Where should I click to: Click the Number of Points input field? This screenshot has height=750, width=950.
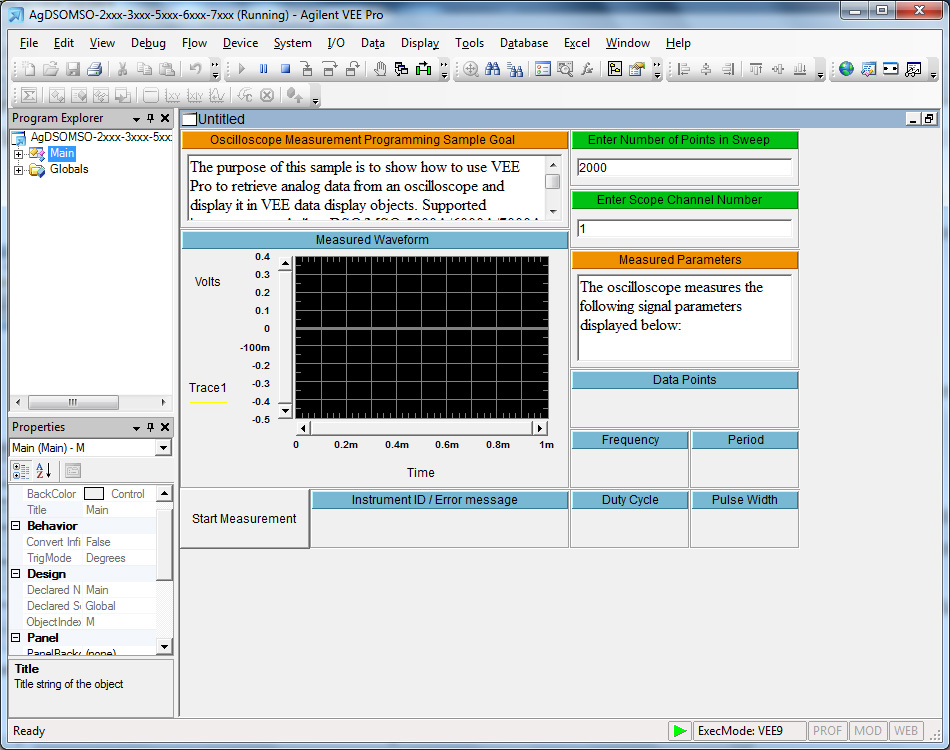tap(684, 168)
